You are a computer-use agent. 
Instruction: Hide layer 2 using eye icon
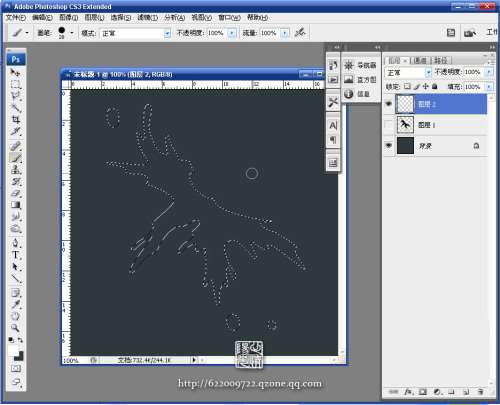click(389, 104)
